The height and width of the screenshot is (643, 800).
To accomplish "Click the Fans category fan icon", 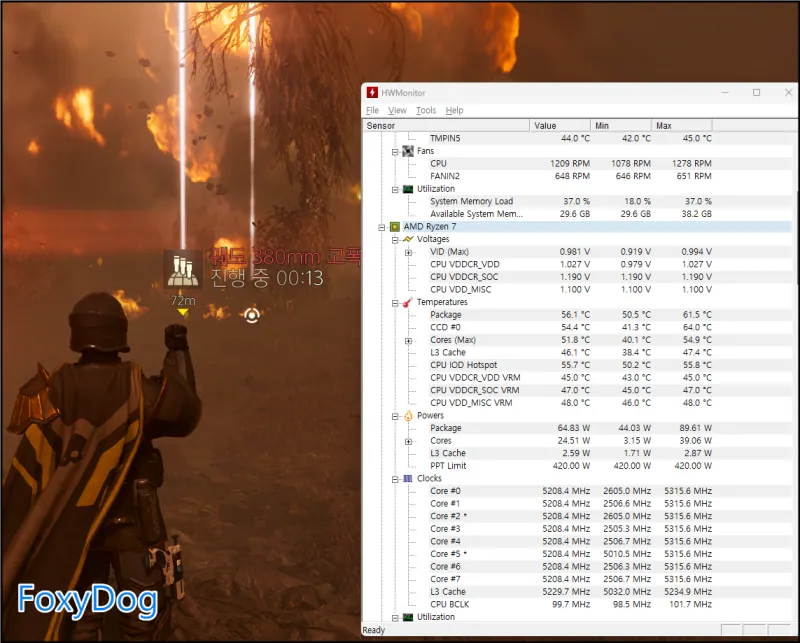I will coord(408,151).
